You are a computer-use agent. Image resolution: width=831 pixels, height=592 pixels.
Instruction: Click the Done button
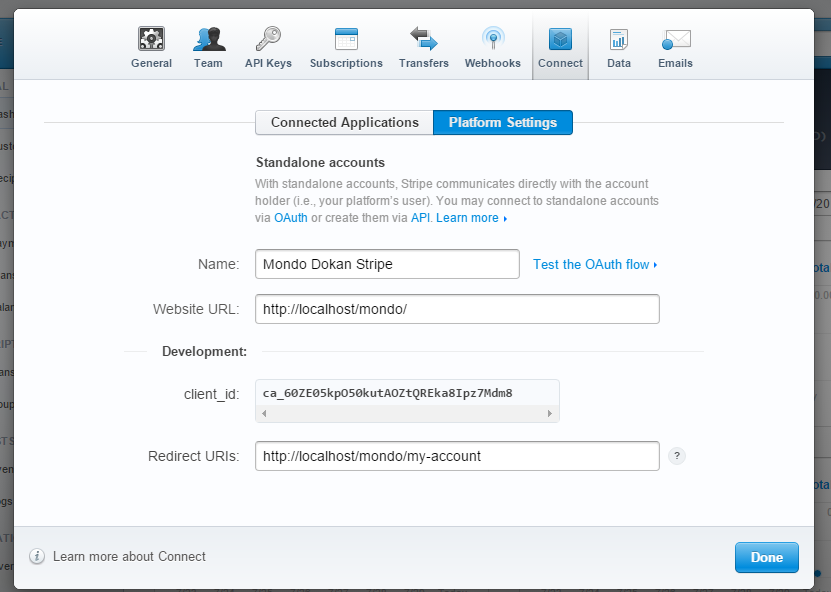pos(766,557)
